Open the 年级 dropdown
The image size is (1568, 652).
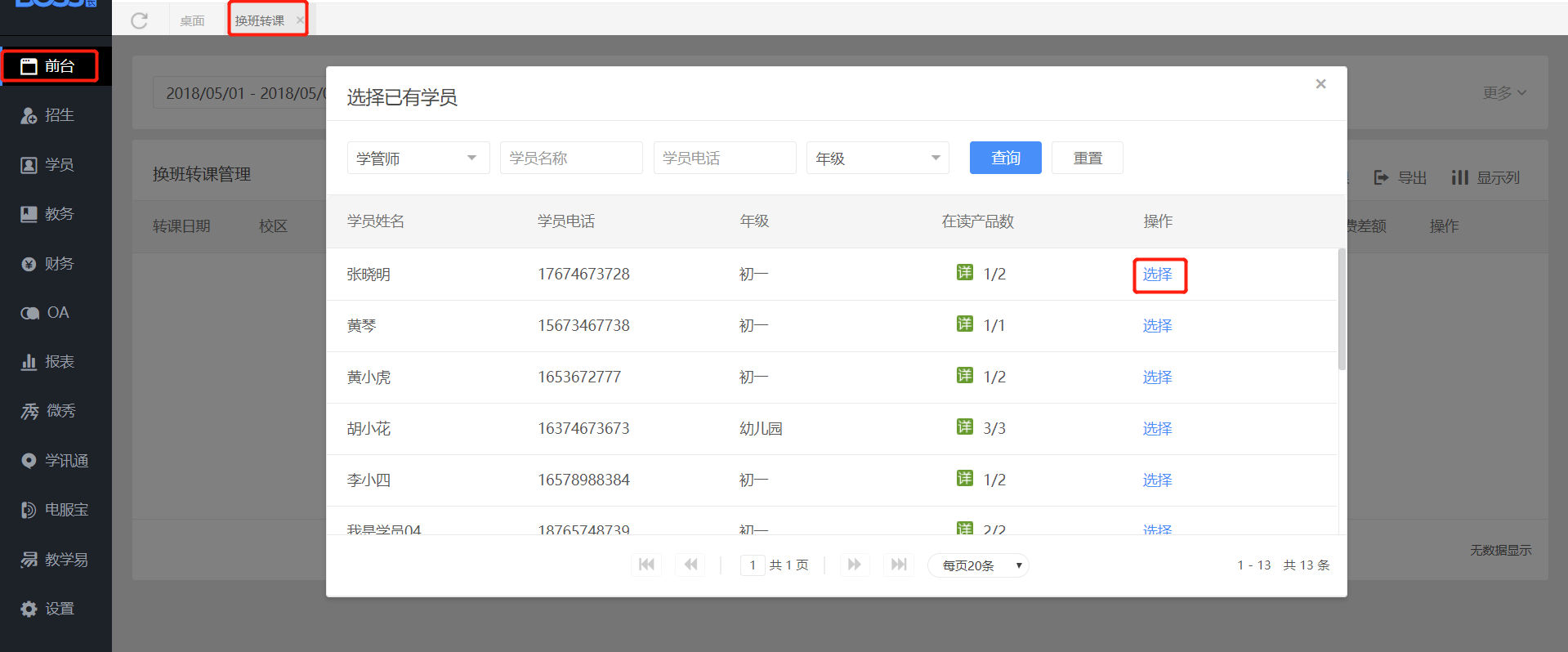878,158
